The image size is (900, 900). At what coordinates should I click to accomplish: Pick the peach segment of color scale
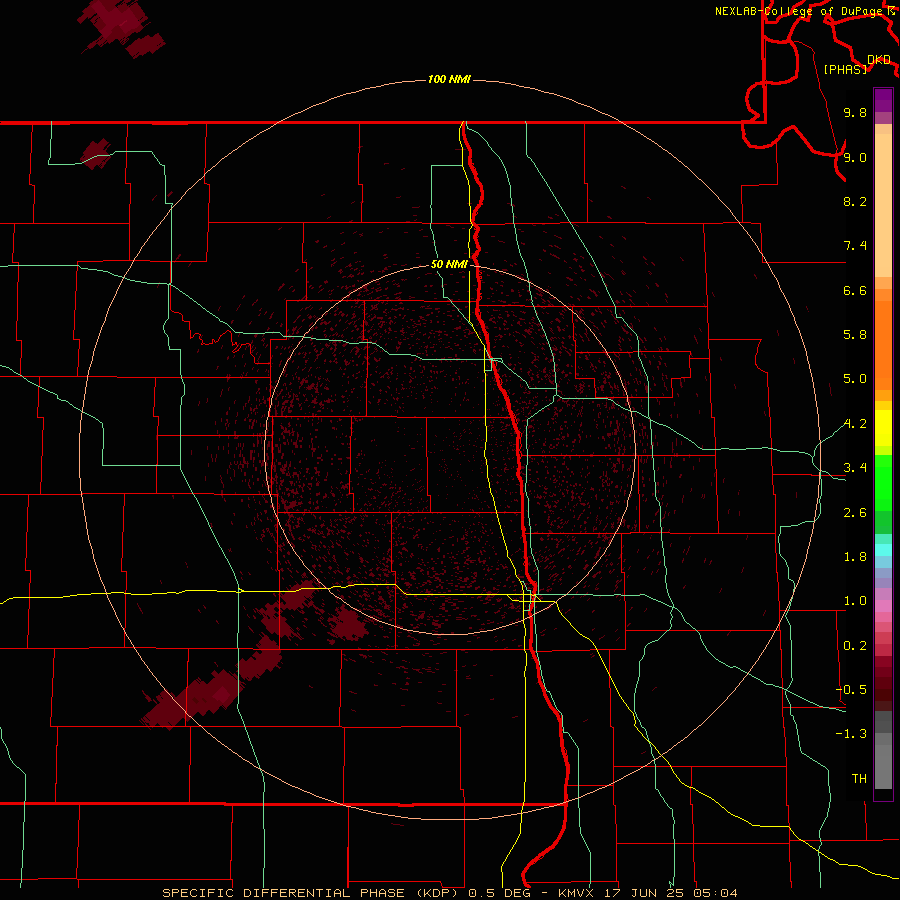883,205
